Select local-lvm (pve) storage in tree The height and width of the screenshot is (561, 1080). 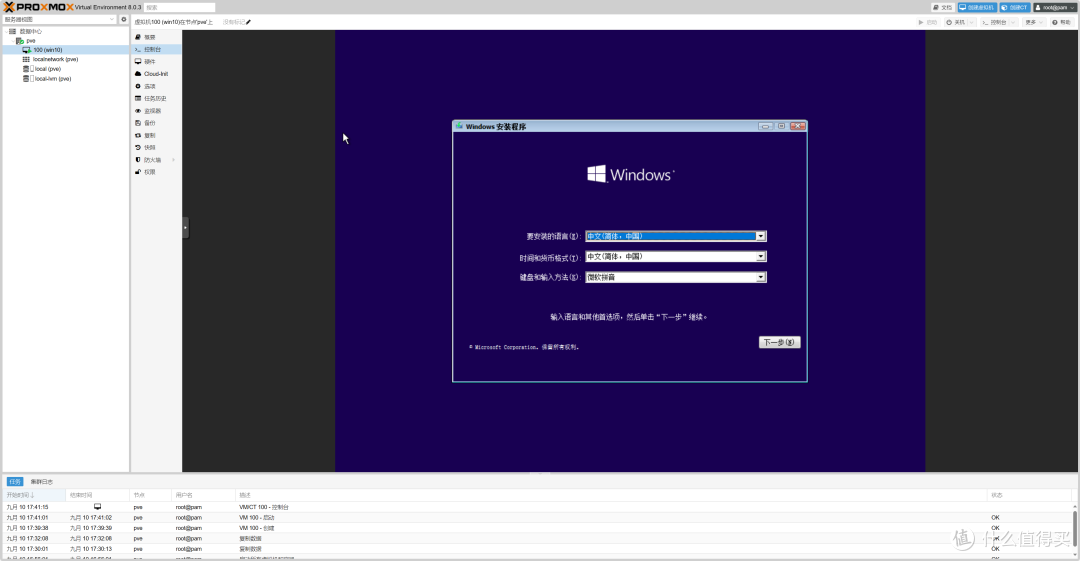point(52,79)
